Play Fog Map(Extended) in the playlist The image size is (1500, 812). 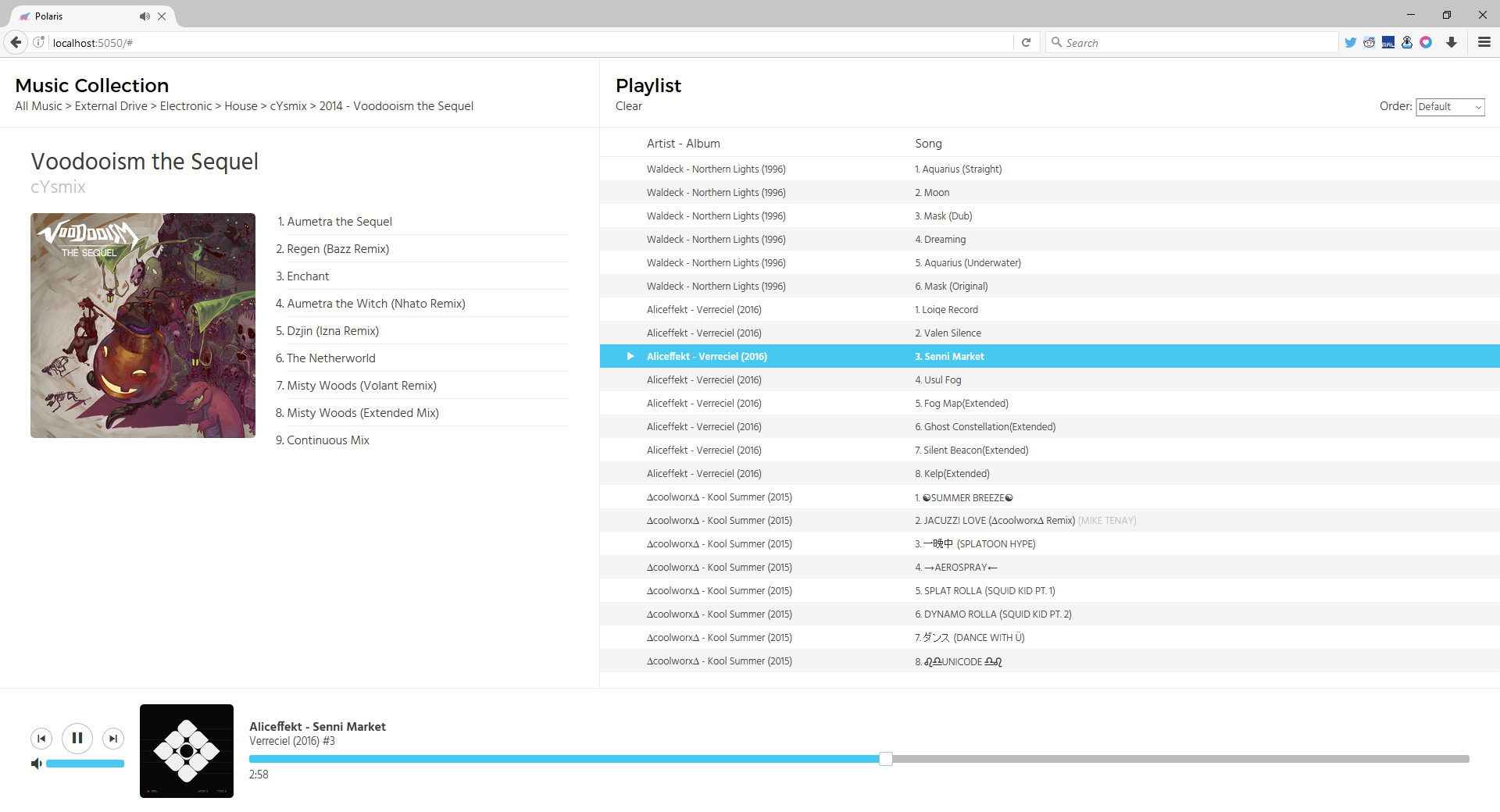pos(1050,403)
